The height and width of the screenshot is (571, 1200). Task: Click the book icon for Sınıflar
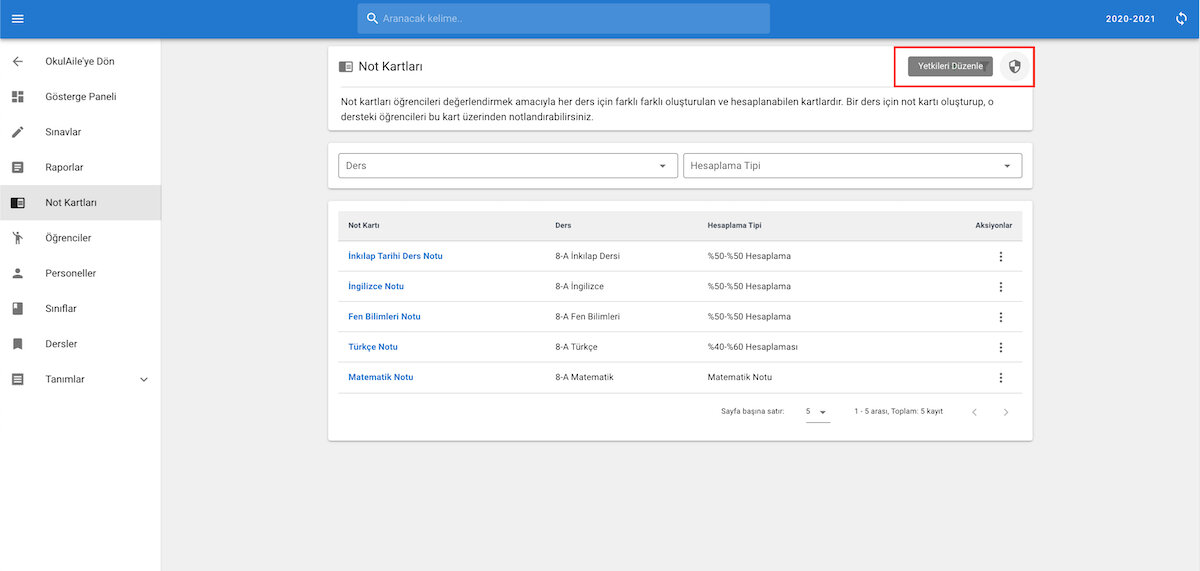pos(17,309)
